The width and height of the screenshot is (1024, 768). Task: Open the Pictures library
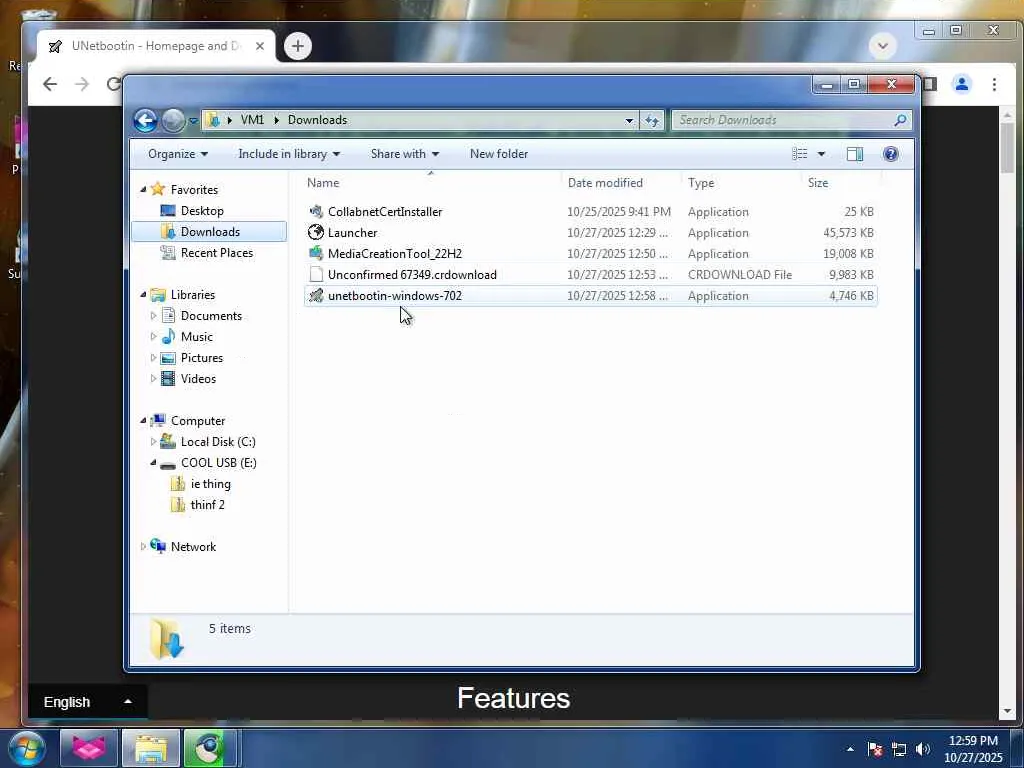click(202, 358)
